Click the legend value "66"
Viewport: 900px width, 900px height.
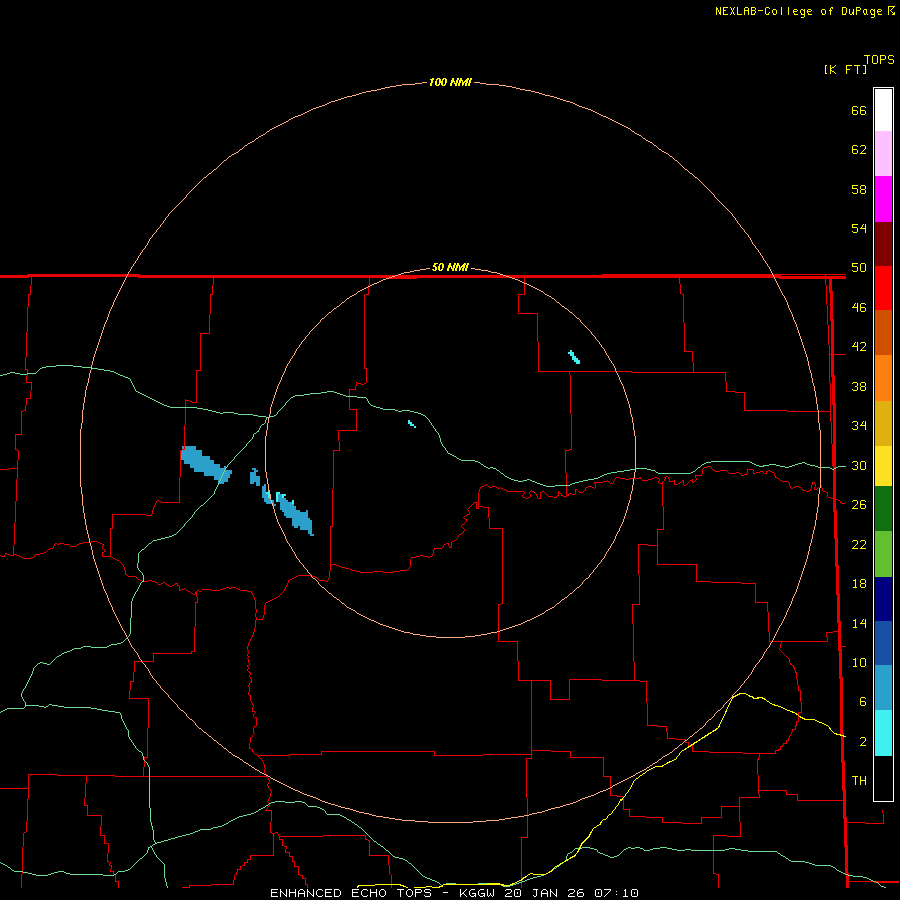[x=859, y=110]
